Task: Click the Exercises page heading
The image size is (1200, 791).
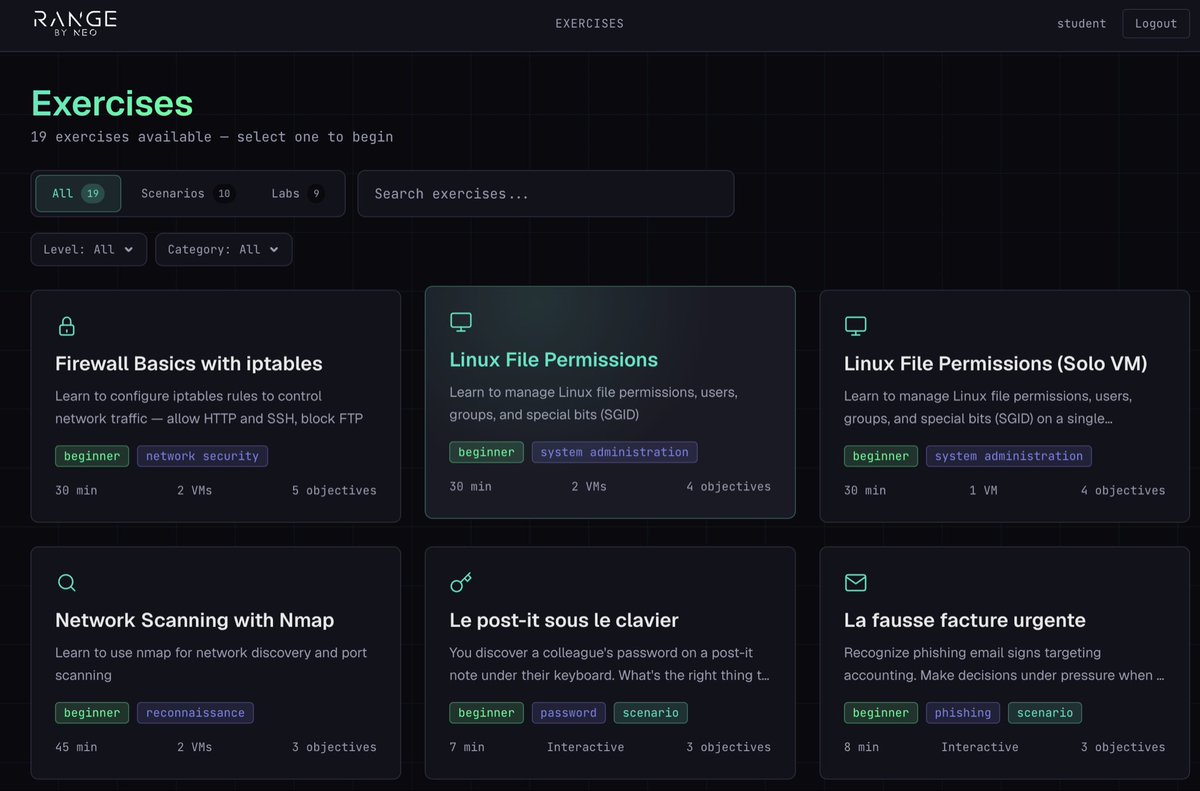Action: click(112, 103)
